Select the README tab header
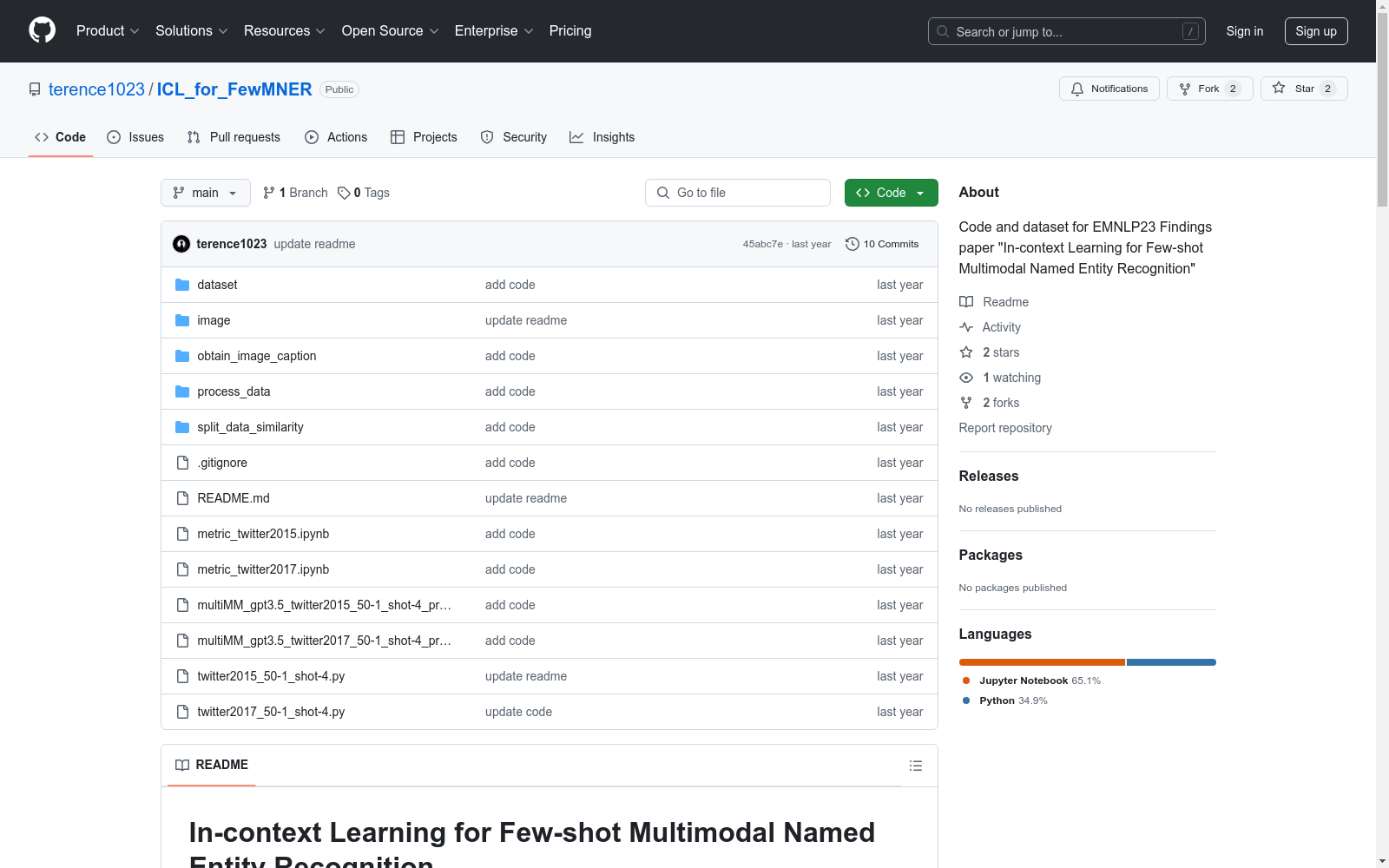The image size is (1389, 868). (212, 765)
